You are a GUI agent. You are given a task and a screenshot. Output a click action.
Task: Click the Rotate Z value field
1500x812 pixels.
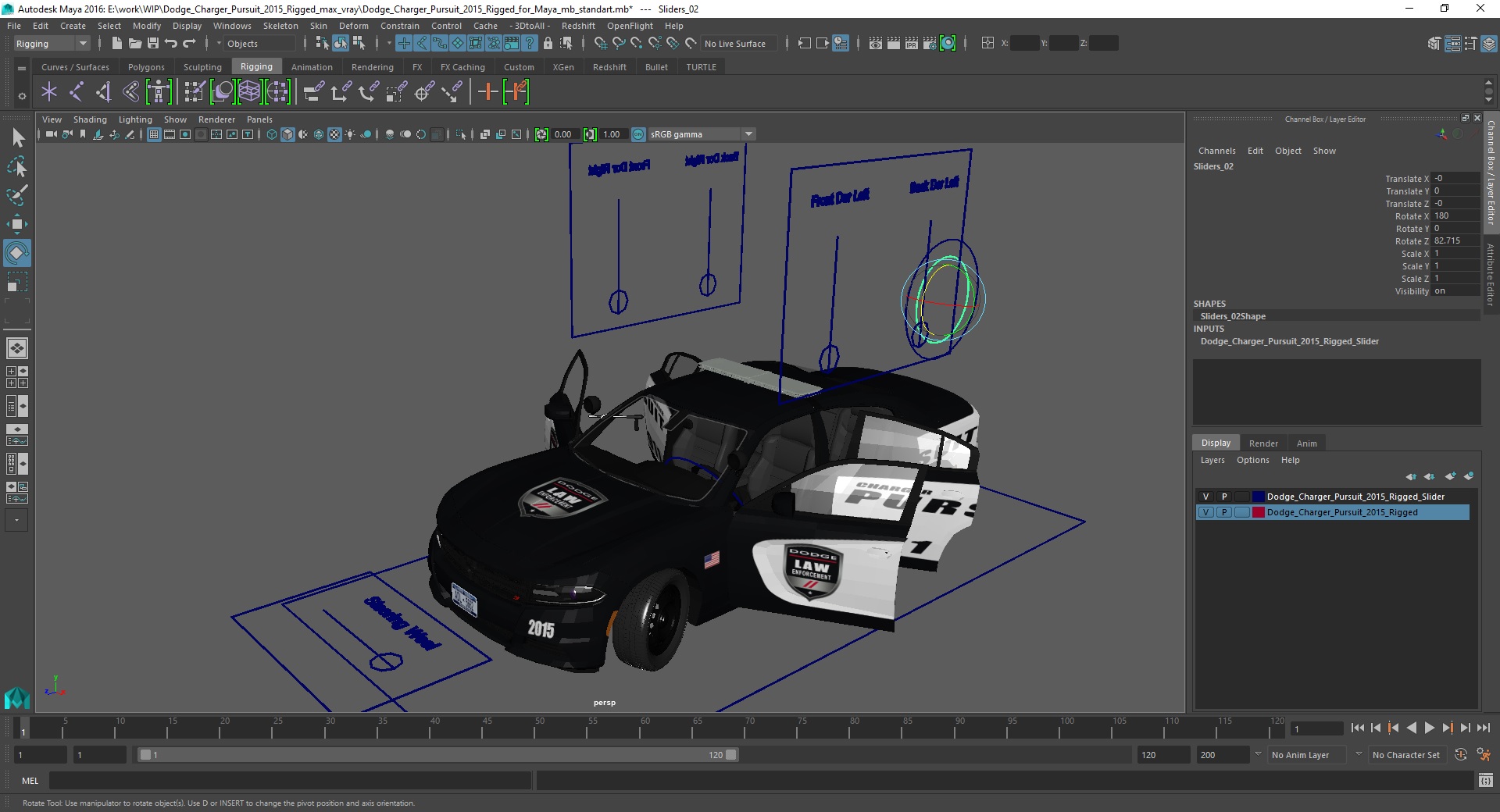(x=1455, y=240)
